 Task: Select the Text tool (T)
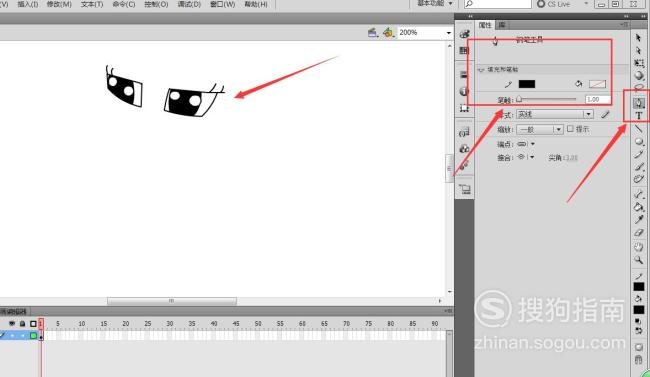pos(639,115)
